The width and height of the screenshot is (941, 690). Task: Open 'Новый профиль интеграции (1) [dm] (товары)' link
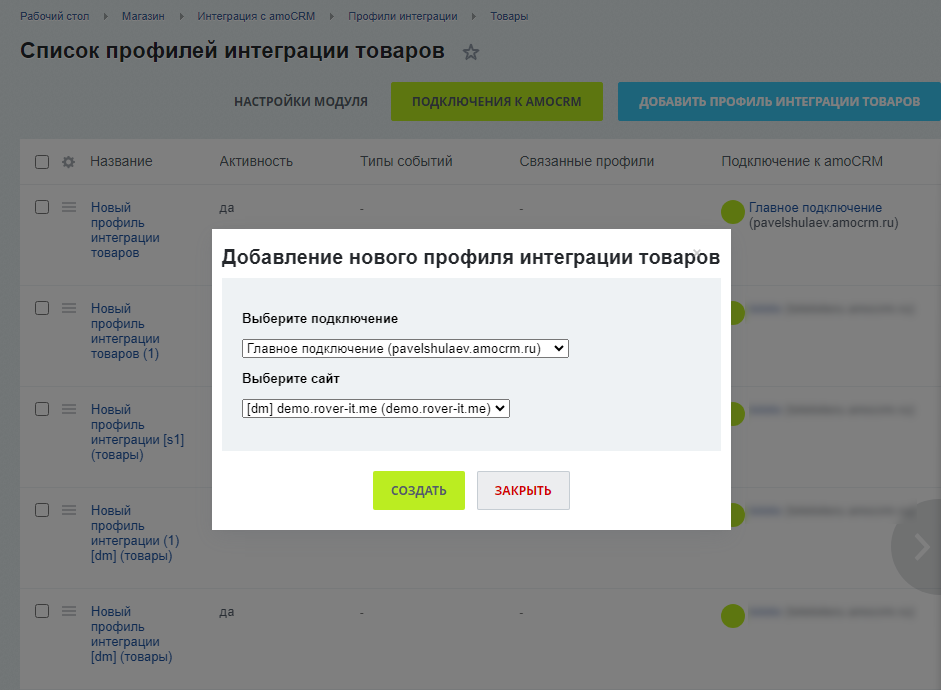pyautogui.click(x=135, y=533)
